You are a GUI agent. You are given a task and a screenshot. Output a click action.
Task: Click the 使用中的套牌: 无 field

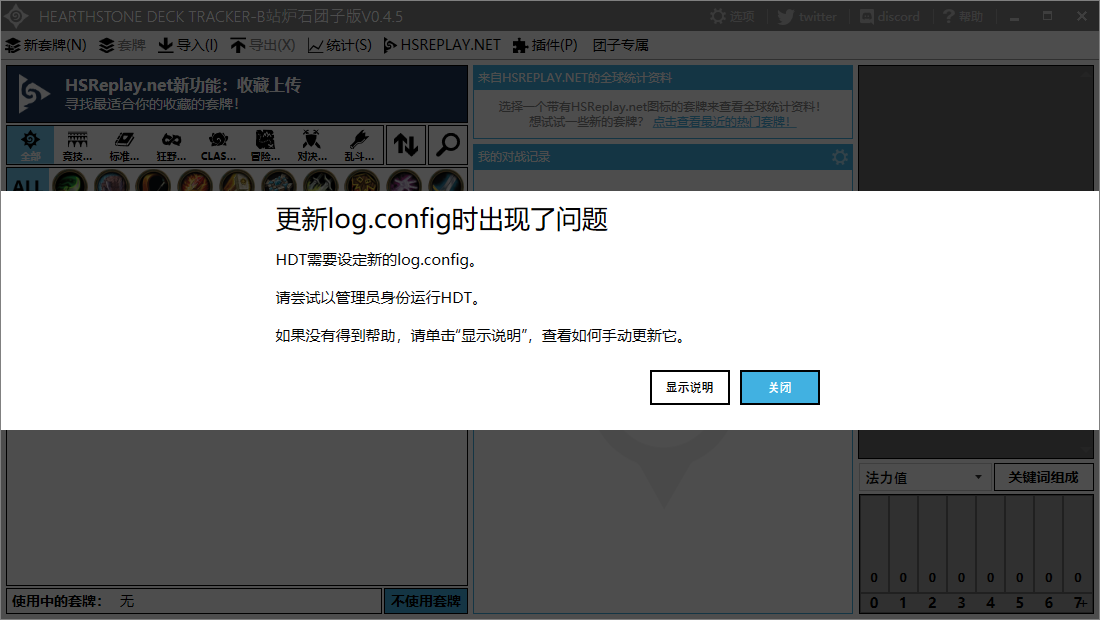(x=194, y=601)
